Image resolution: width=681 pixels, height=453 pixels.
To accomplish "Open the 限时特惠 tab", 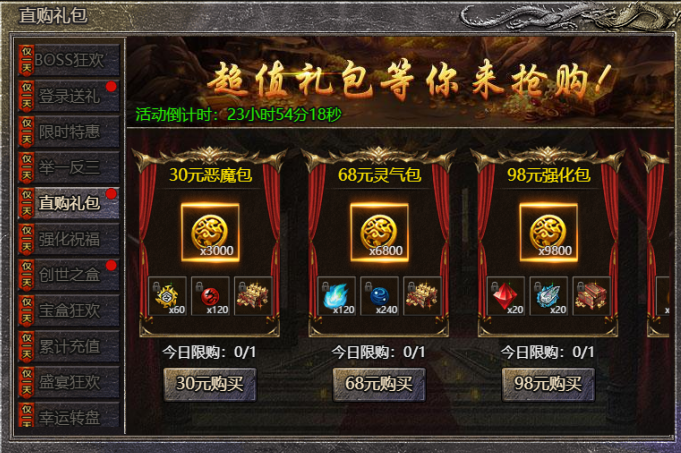I will [x=69, y=132].
